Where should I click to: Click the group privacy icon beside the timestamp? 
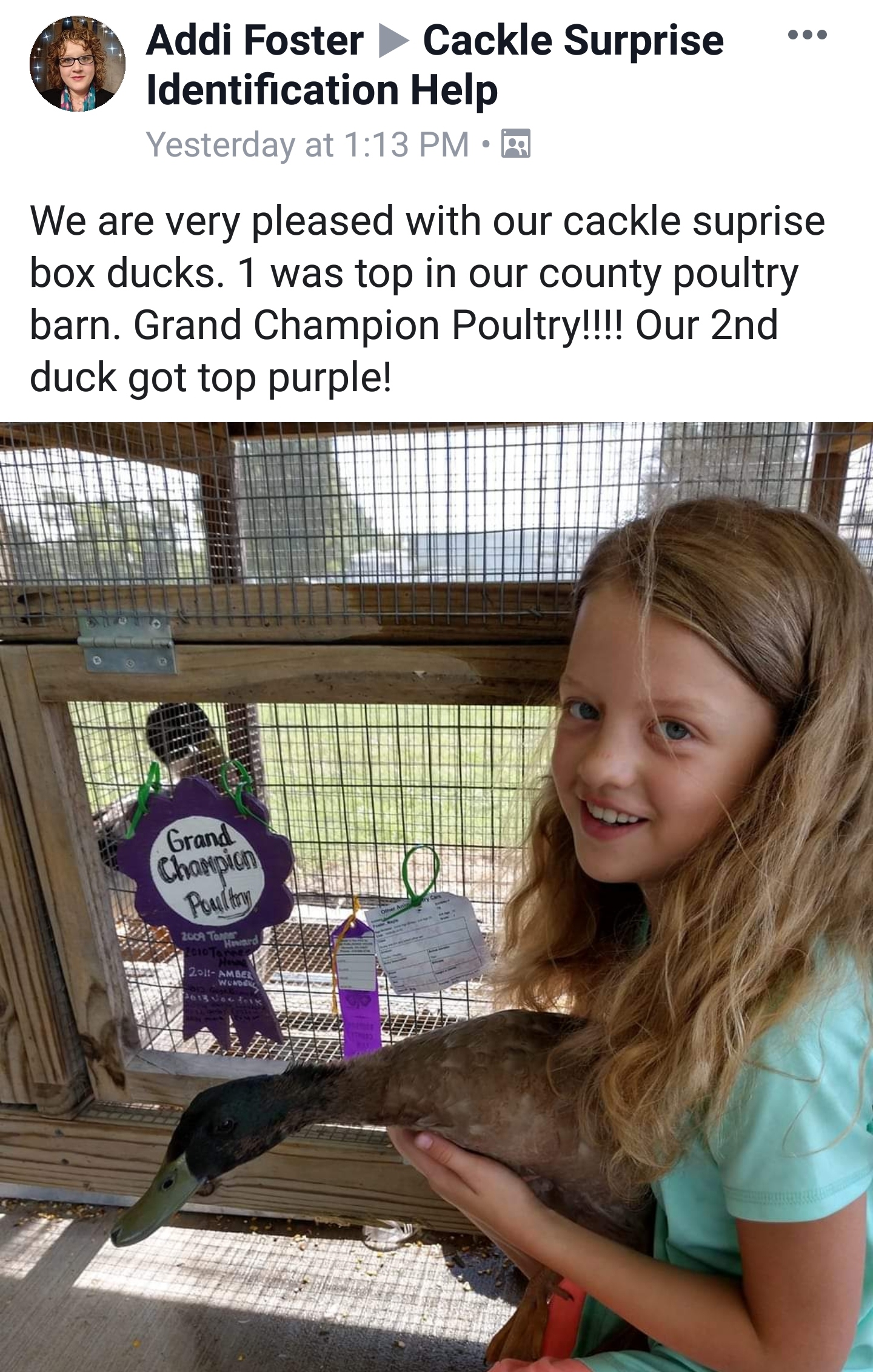pyautogui.click(x=515, y=144)
